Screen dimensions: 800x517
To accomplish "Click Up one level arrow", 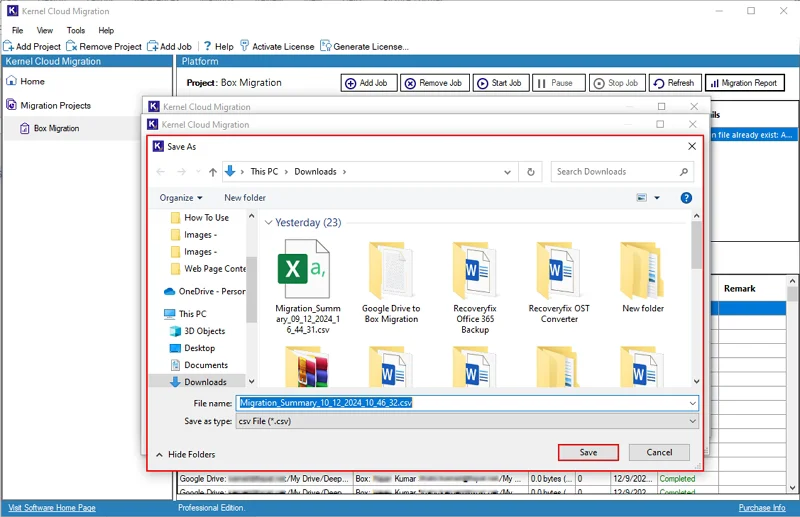I will coord(213,172).
